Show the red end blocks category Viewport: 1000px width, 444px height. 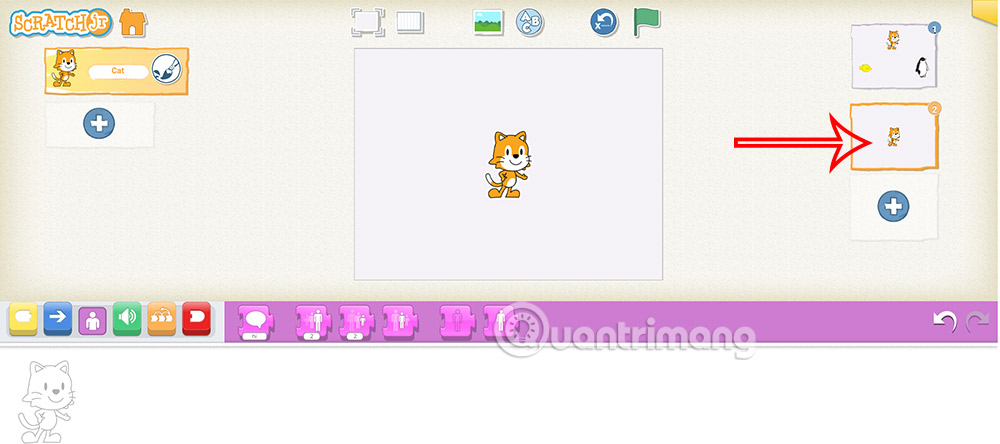pos(196,320)
